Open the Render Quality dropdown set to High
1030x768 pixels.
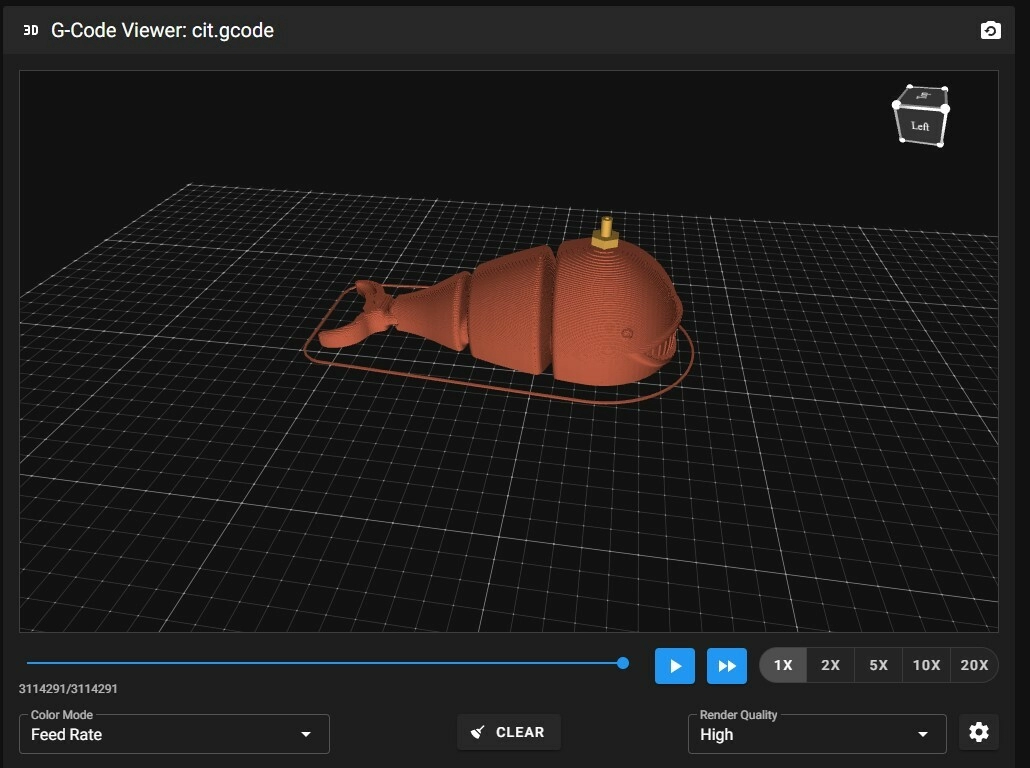tap(816, 734)
